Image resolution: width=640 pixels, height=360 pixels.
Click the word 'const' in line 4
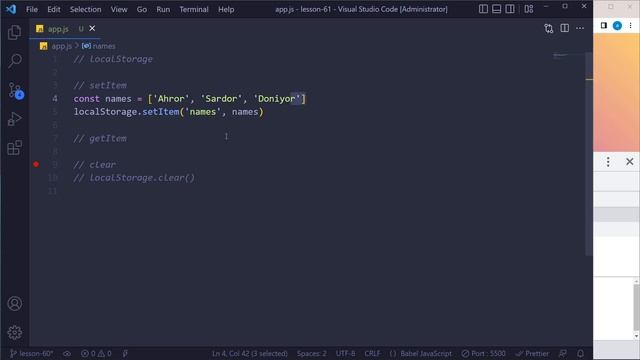[87, 99]
